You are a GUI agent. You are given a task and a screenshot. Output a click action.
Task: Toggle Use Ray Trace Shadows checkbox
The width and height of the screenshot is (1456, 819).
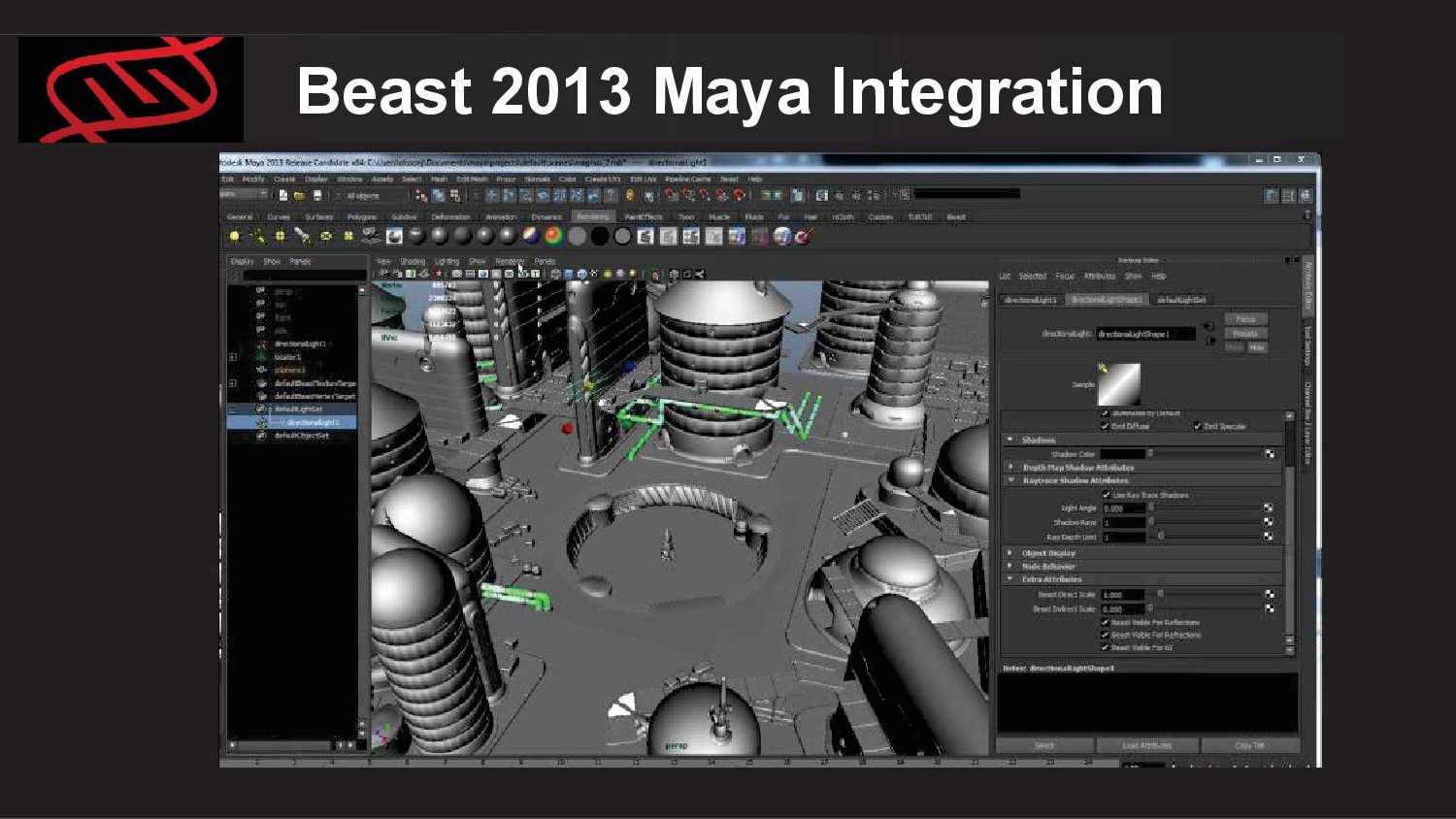click(x=1106, y=495)
